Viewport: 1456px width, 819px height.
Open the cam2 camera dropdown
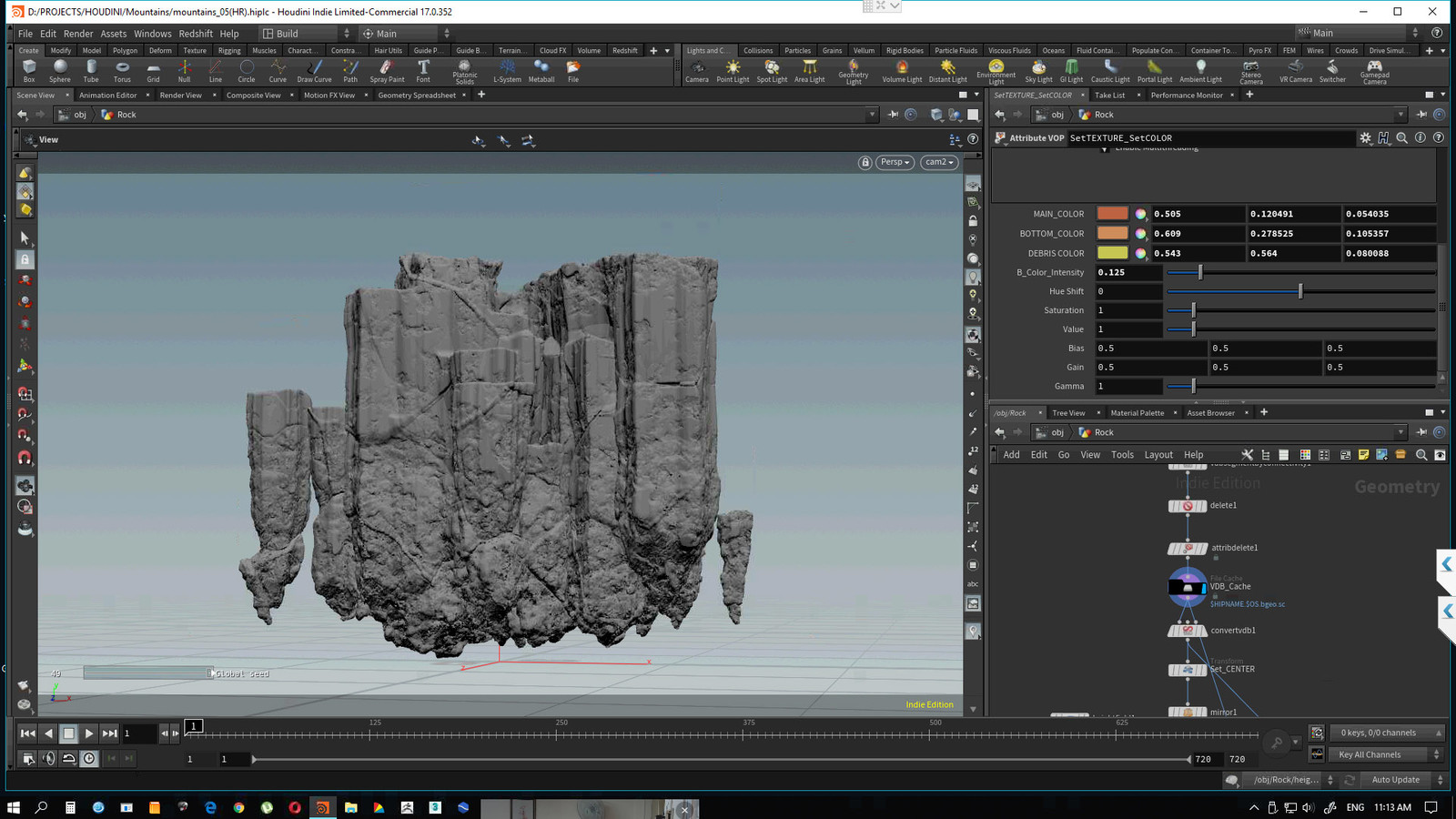click(x=939, y=162)
